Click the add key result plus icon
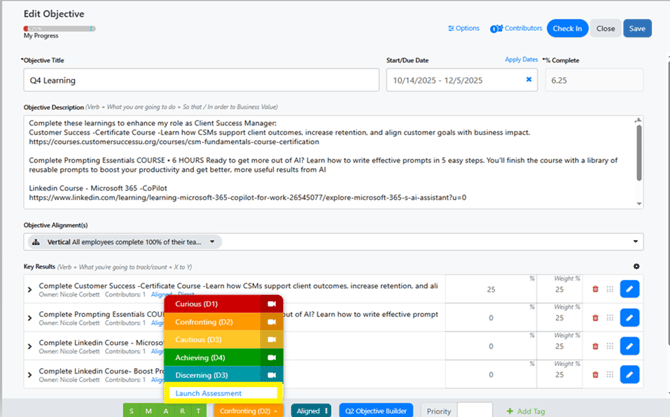 637,267
